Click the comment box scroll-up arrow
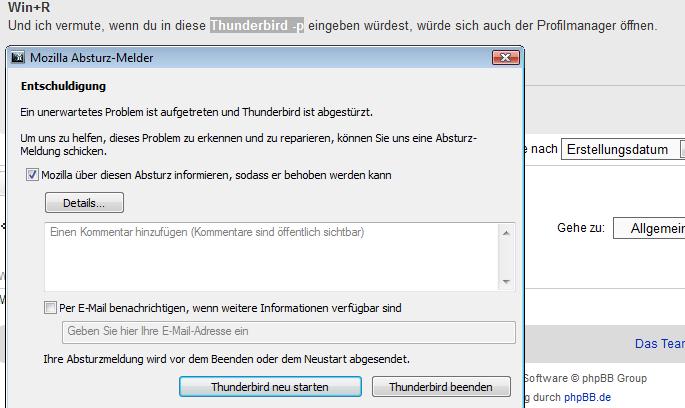The image size is (685, 408). 506,233
